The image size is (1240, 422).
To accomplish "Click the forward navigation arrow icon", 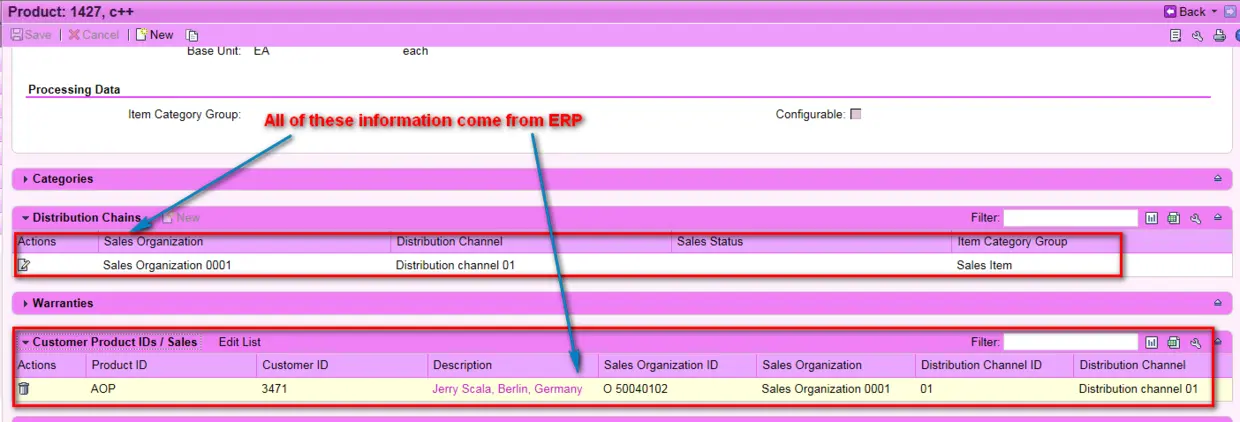I will (x=1230, y=11).
